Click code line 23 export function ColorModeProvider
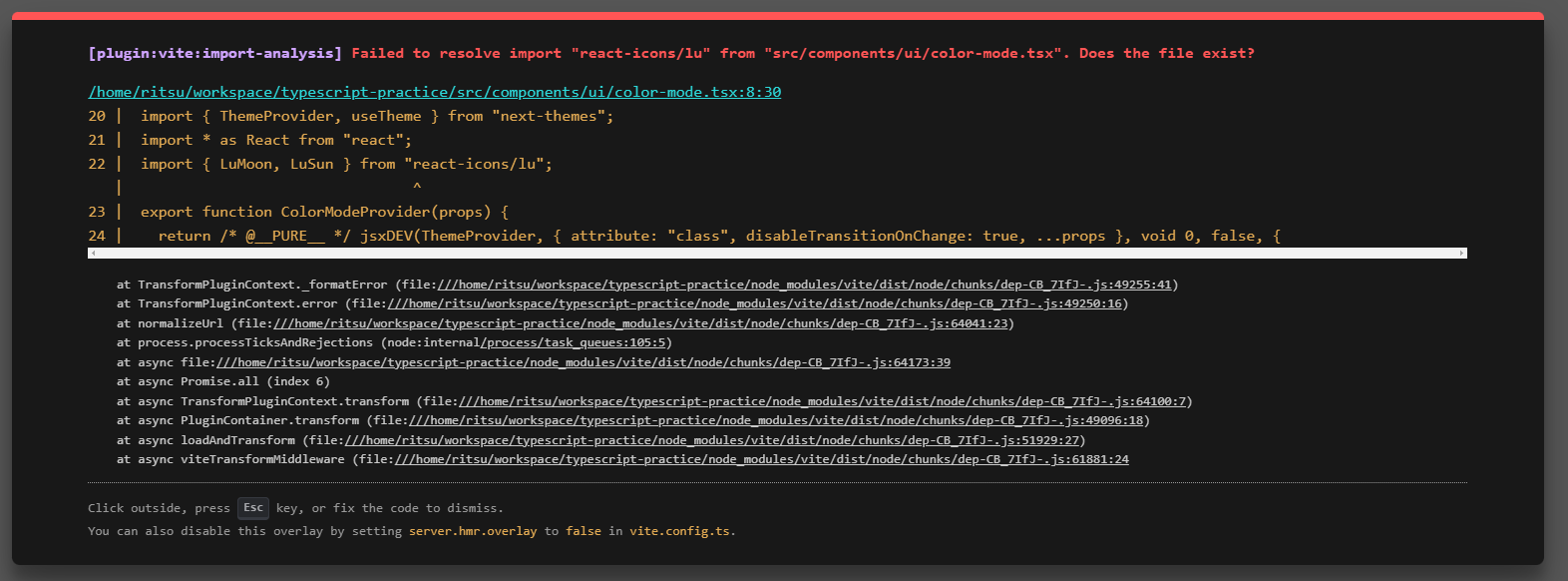1568x581 pixels. click(298, 212)
